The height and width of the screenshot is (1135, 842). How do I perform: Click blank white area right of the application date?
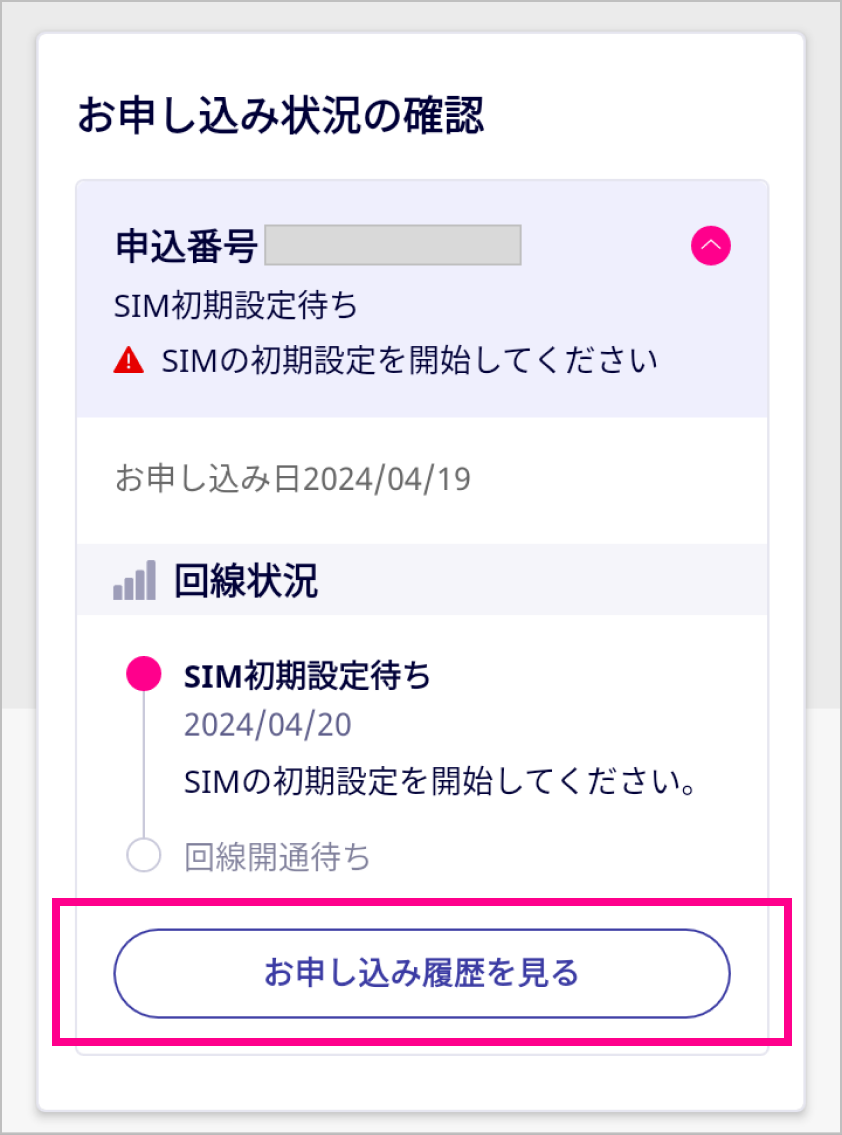click(x=620, y=480)
